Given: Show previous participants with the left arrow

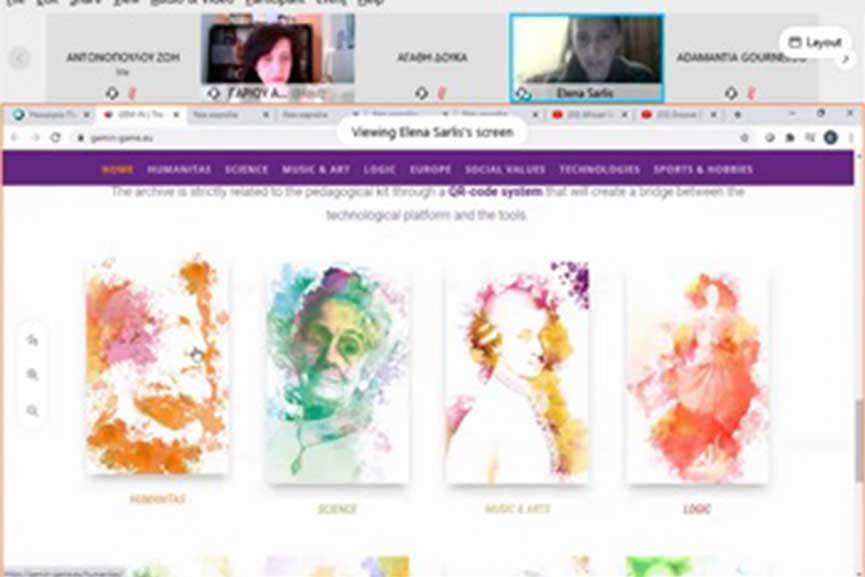Looking at the screenshot, I should click(20, 57).
